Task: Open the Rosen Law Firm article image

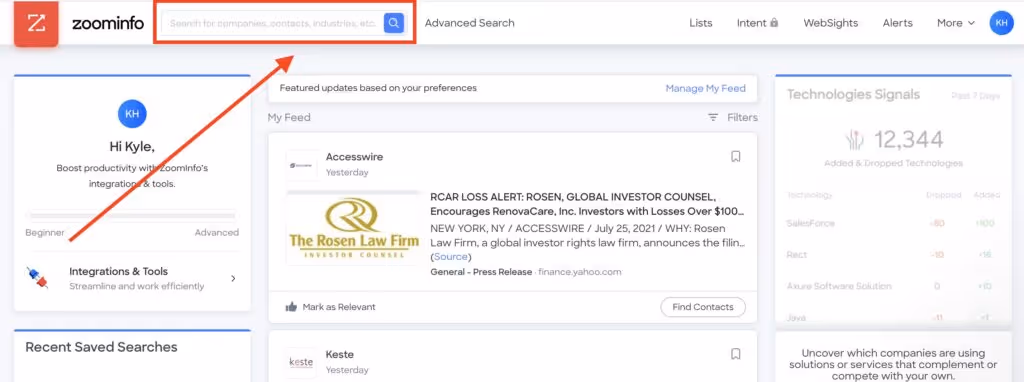Action: (353, 229)
